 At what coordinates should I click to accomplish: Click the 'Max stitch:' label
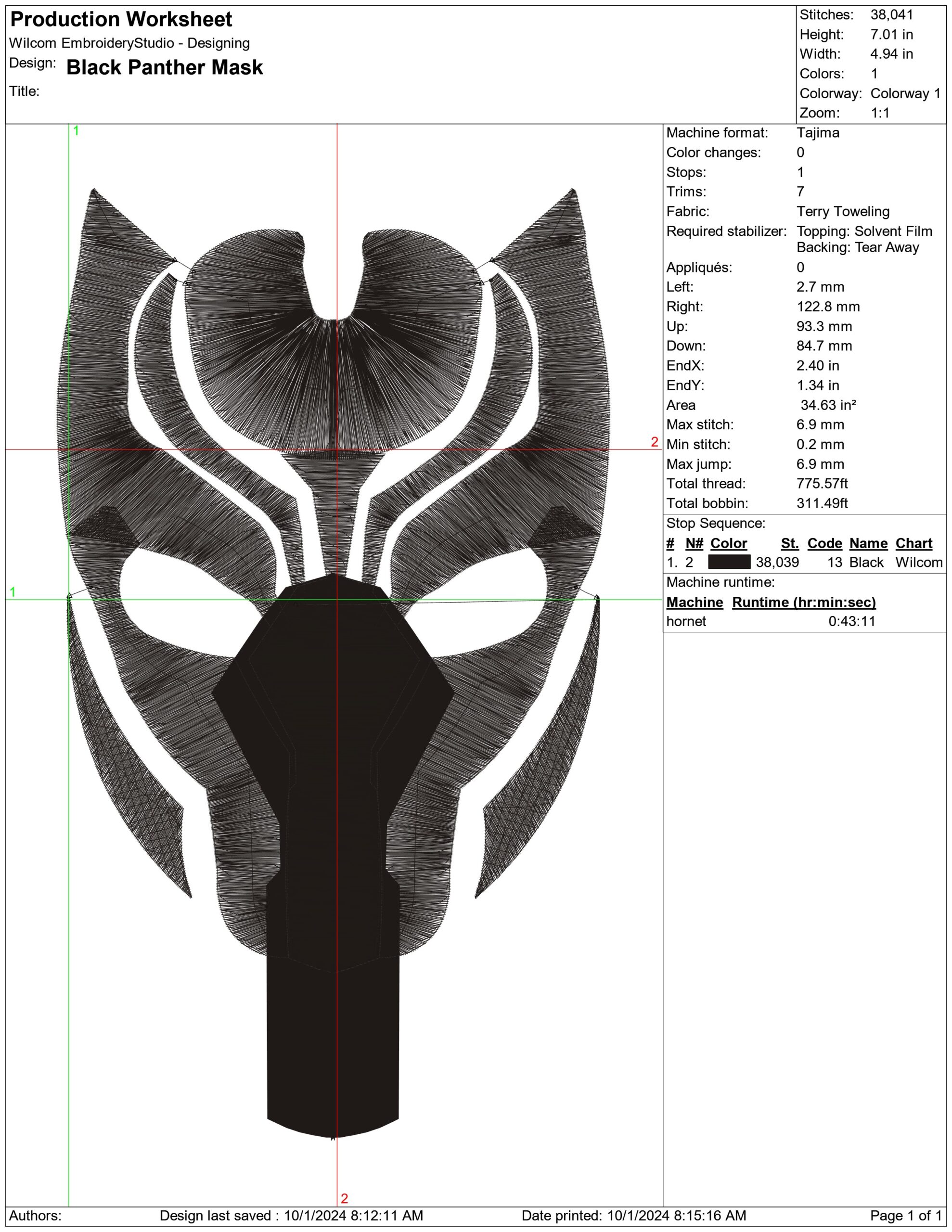700,425
